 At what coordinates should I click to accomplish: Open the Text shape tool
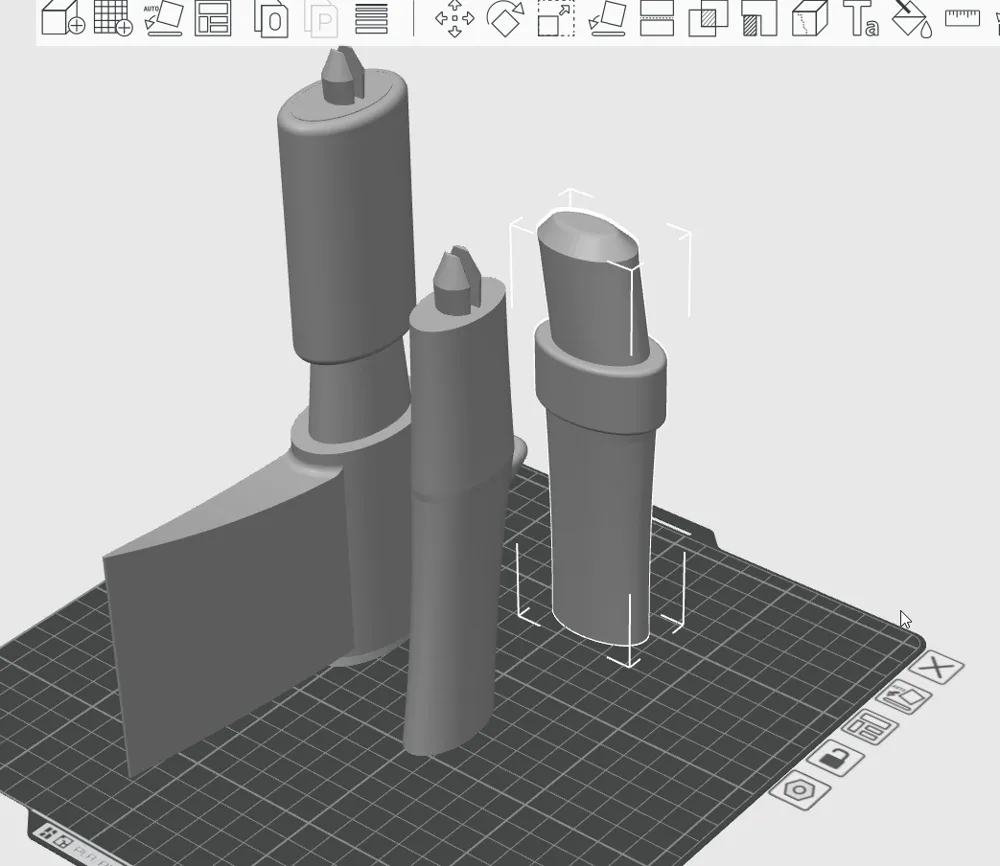(x=861, y=18)
